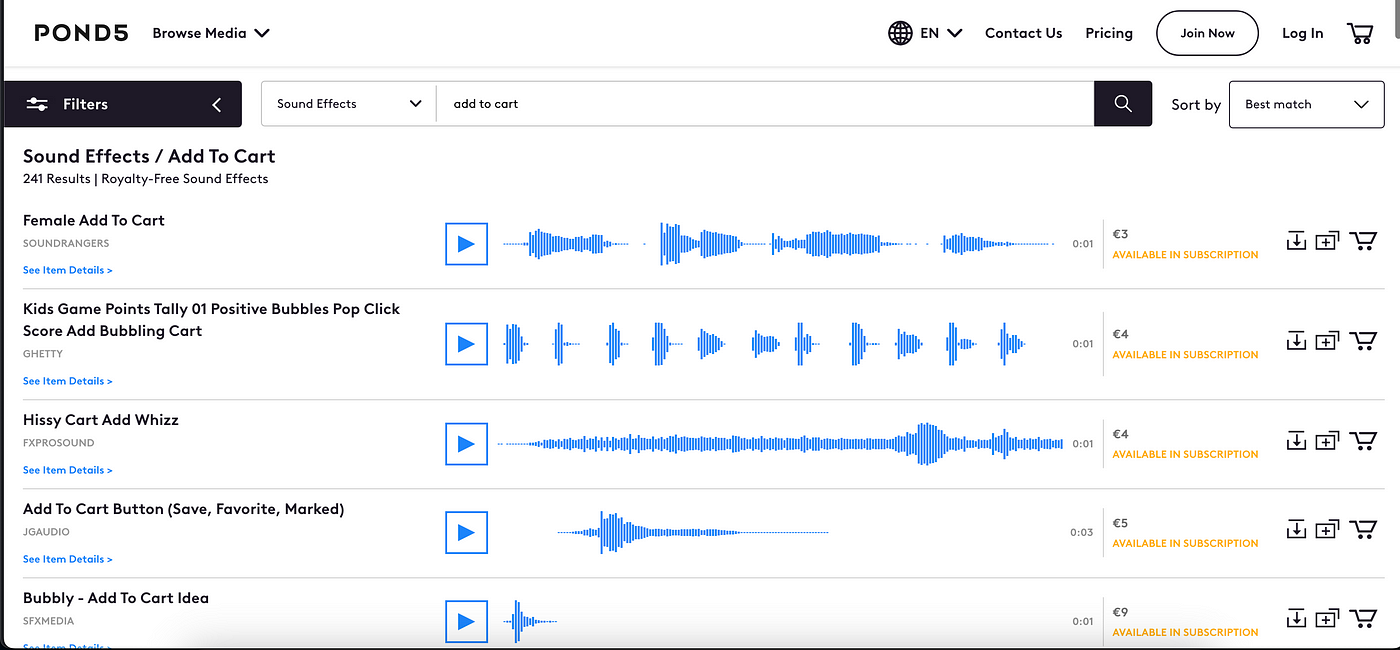Click the search magnifier icon
The height and width of the screenshot is (650, 1400).
(1122, 103)
